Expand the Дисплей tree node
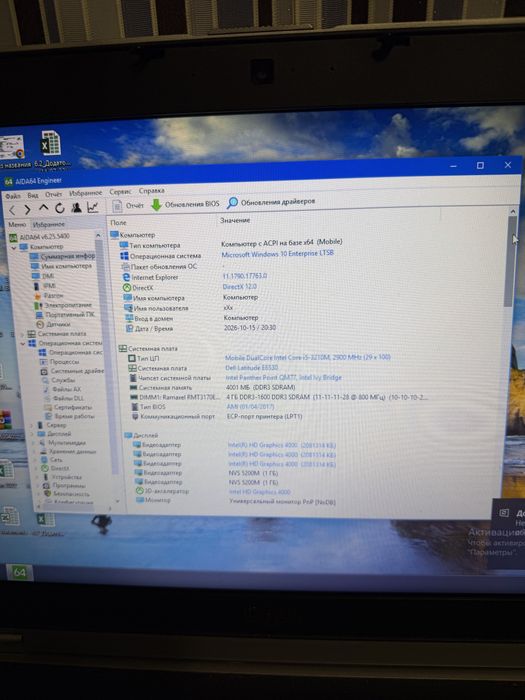The height and width of the screenshot is (700, 525). 33,434
